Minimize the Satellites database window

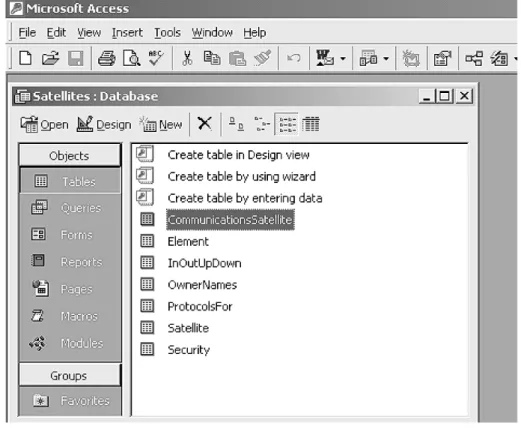click(x=427, y=96)
